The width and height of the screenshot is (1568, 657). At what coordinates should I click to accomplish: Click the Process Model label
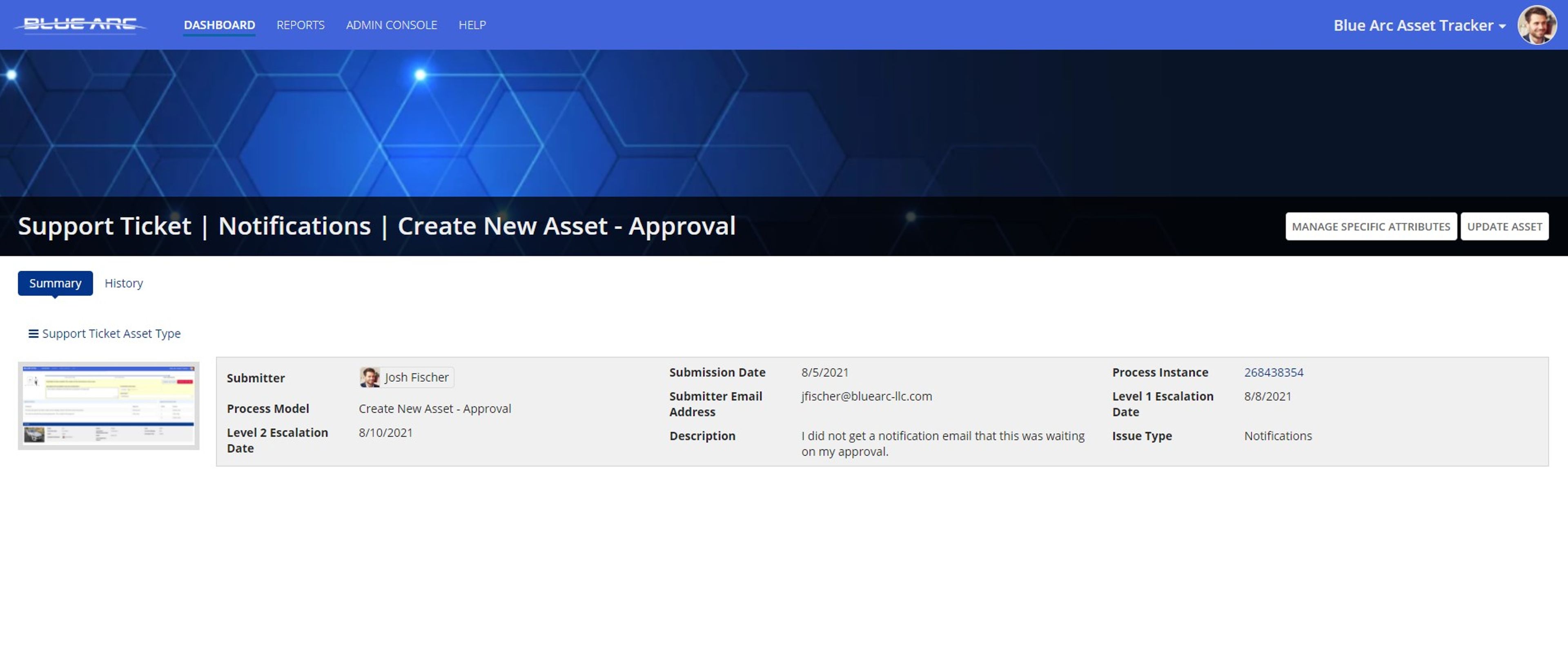pos(268,409)
